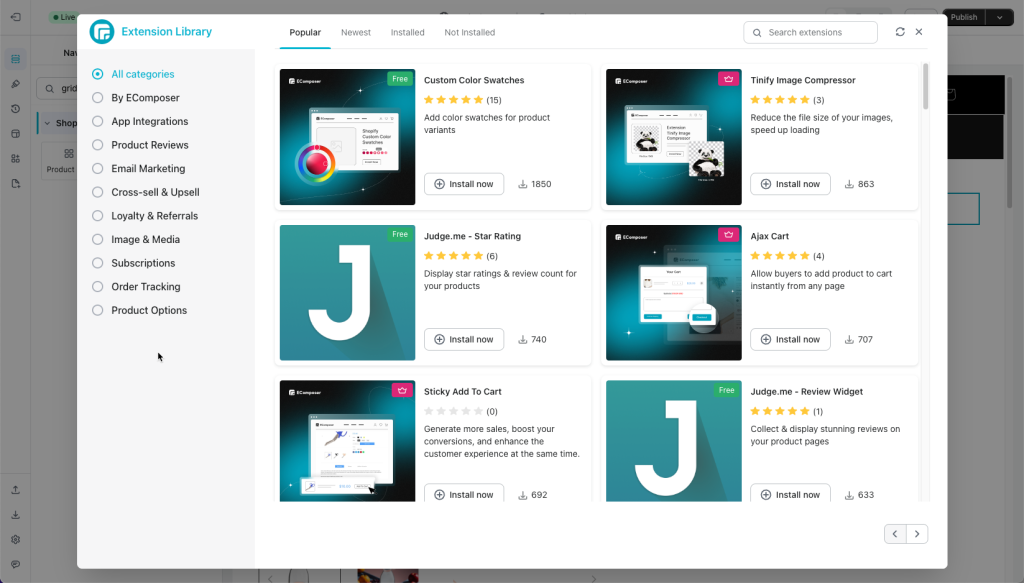Click the upload icon in left sidebar
The height and width of the screenshot is (583, 1024).
[16, 490]
